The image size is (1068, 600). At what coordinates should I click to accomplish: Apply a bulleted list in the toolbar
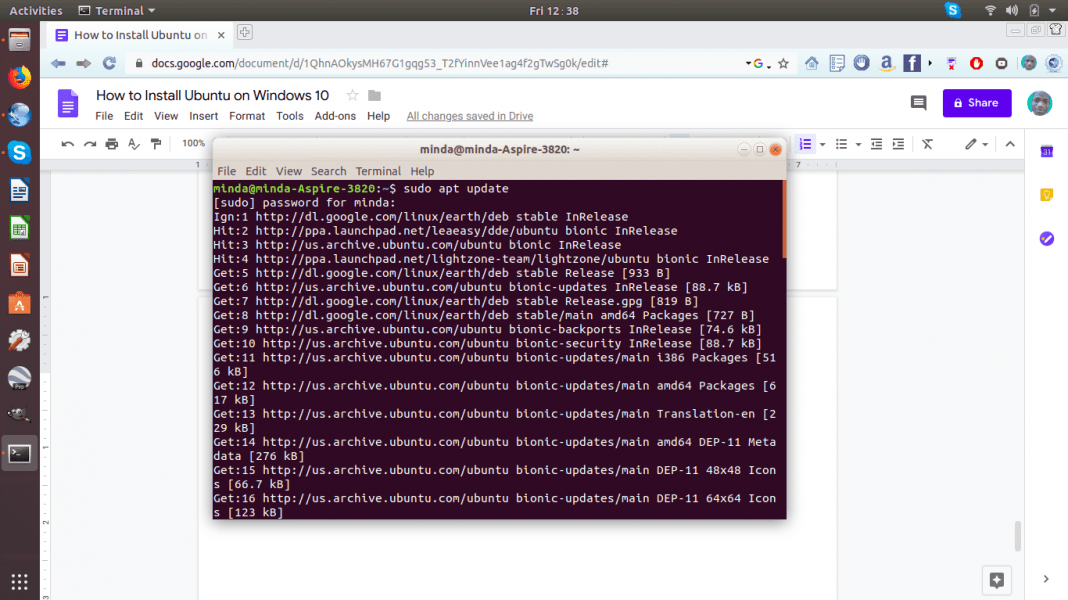point(842,144)
